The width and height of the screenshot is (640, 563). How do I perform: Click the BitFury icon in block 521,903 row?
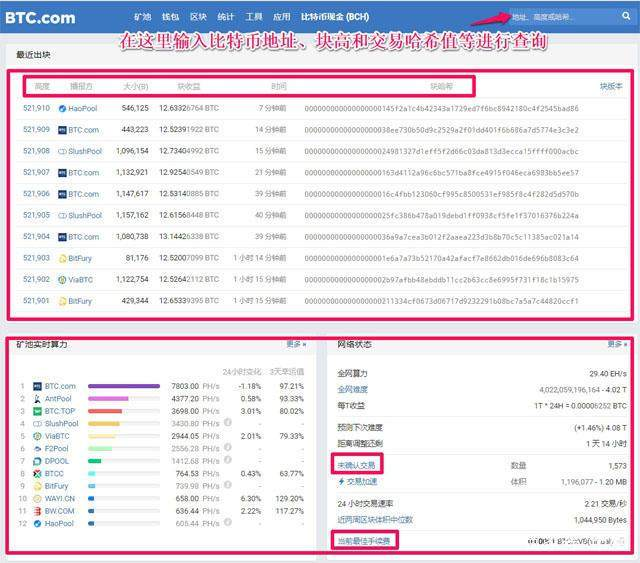[x=62, y=258]
